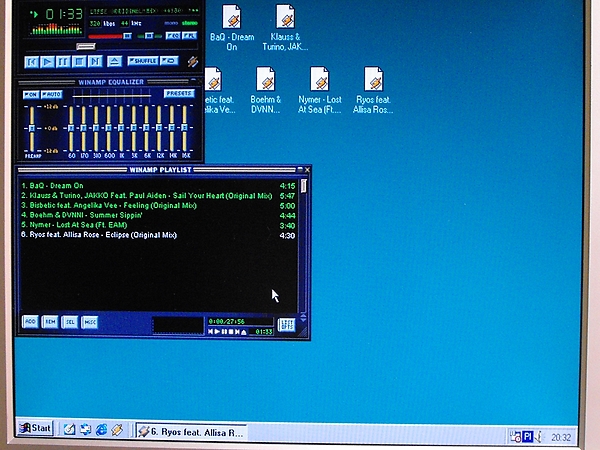Stop playback using Winamp Stop button
Screen dimensions: 600x450
point(79,62)
